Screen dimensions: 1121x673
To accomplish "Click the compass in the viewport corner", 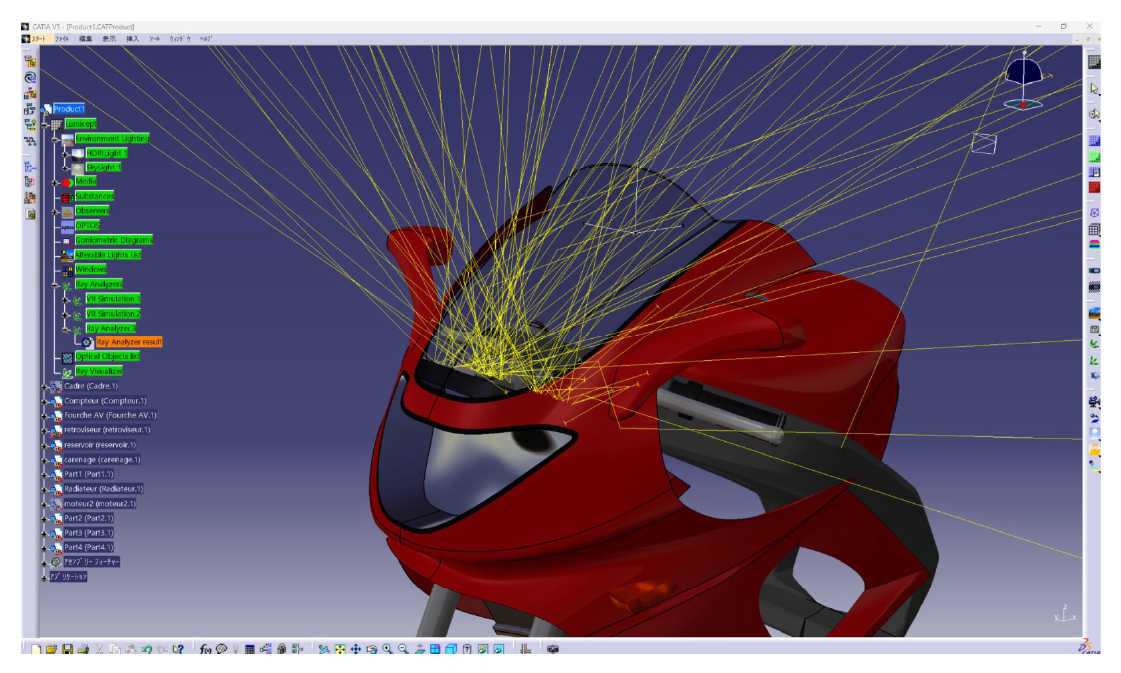I will point(1025,80).
